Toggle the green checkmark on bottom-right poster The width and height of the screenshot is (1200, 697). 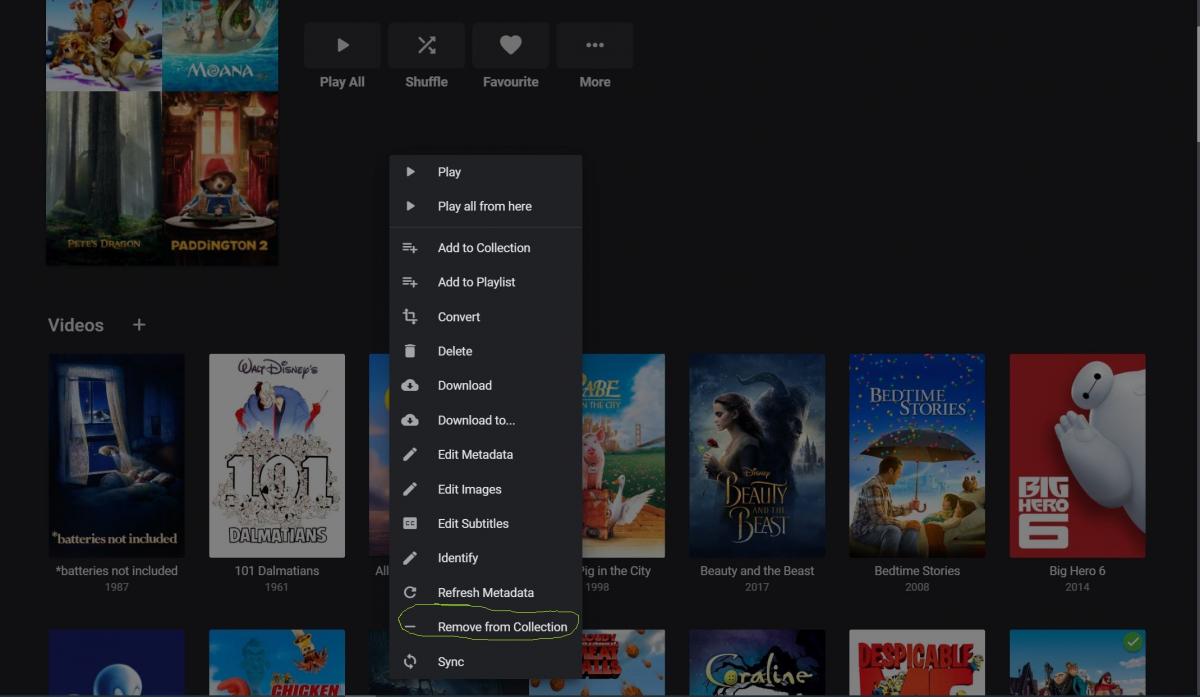click(1132, 643)
